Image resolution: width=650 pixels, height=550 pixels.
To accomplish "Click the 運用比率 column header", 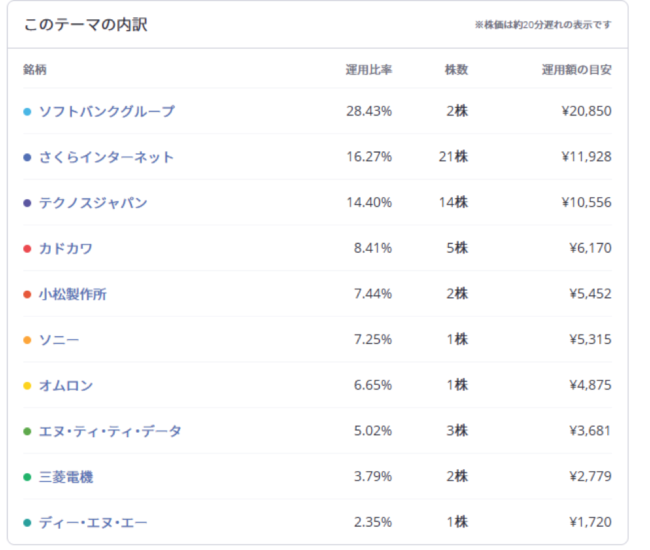I will click(x=368, y=70).
